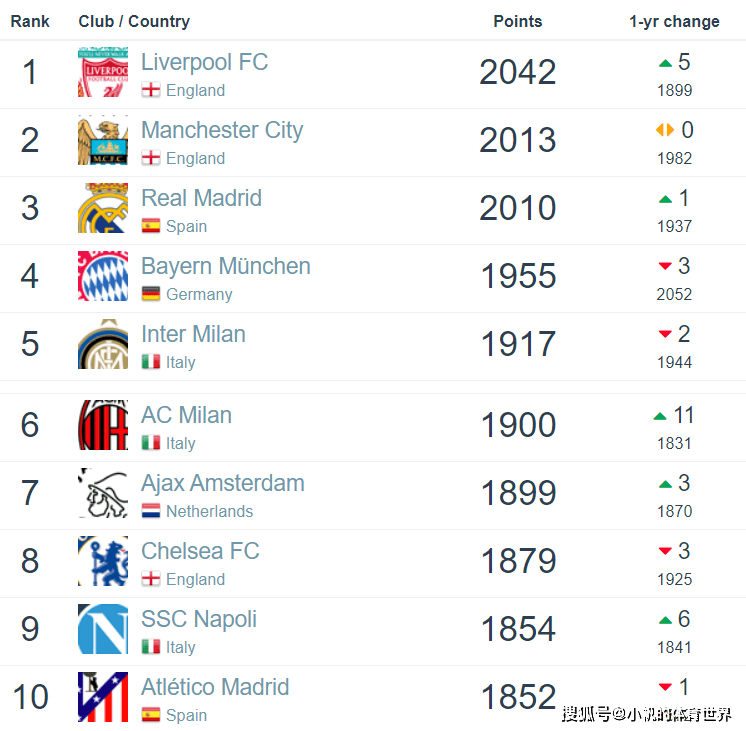Click the Manchester City crest logo
The image size is (746, 731).
103,140
